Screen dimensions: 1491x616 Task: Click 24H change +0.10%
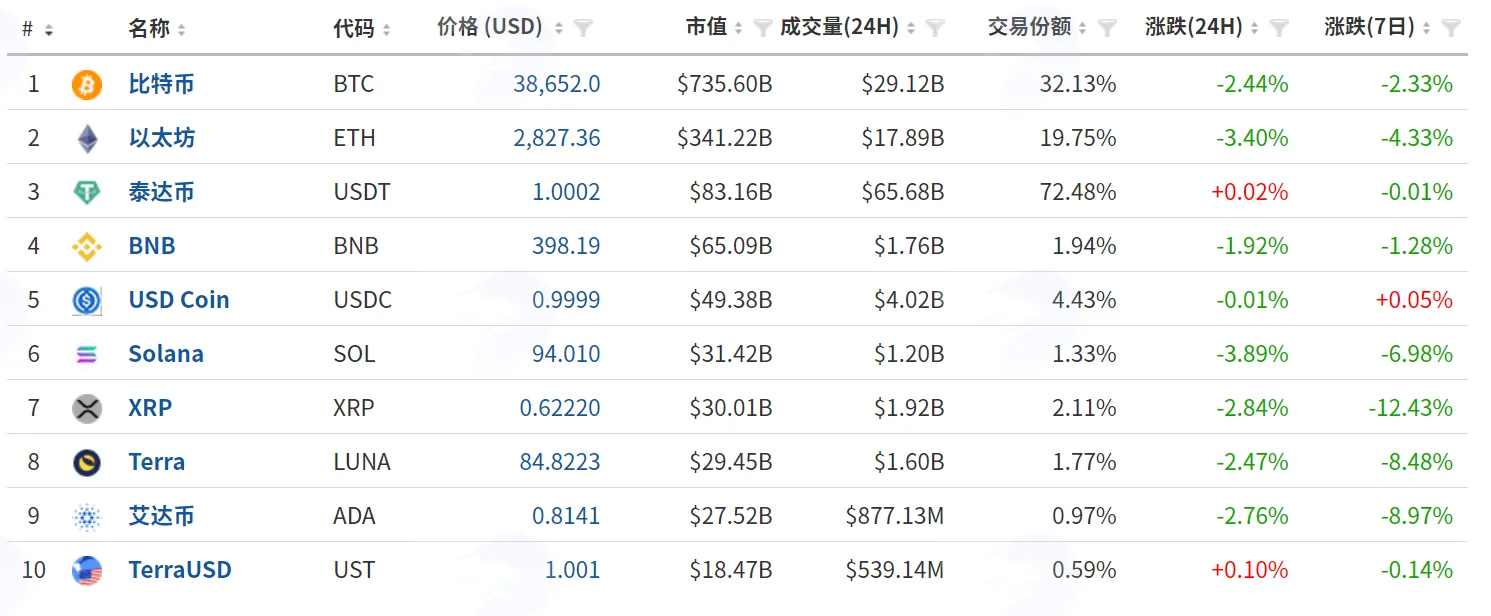(1250, 570)
